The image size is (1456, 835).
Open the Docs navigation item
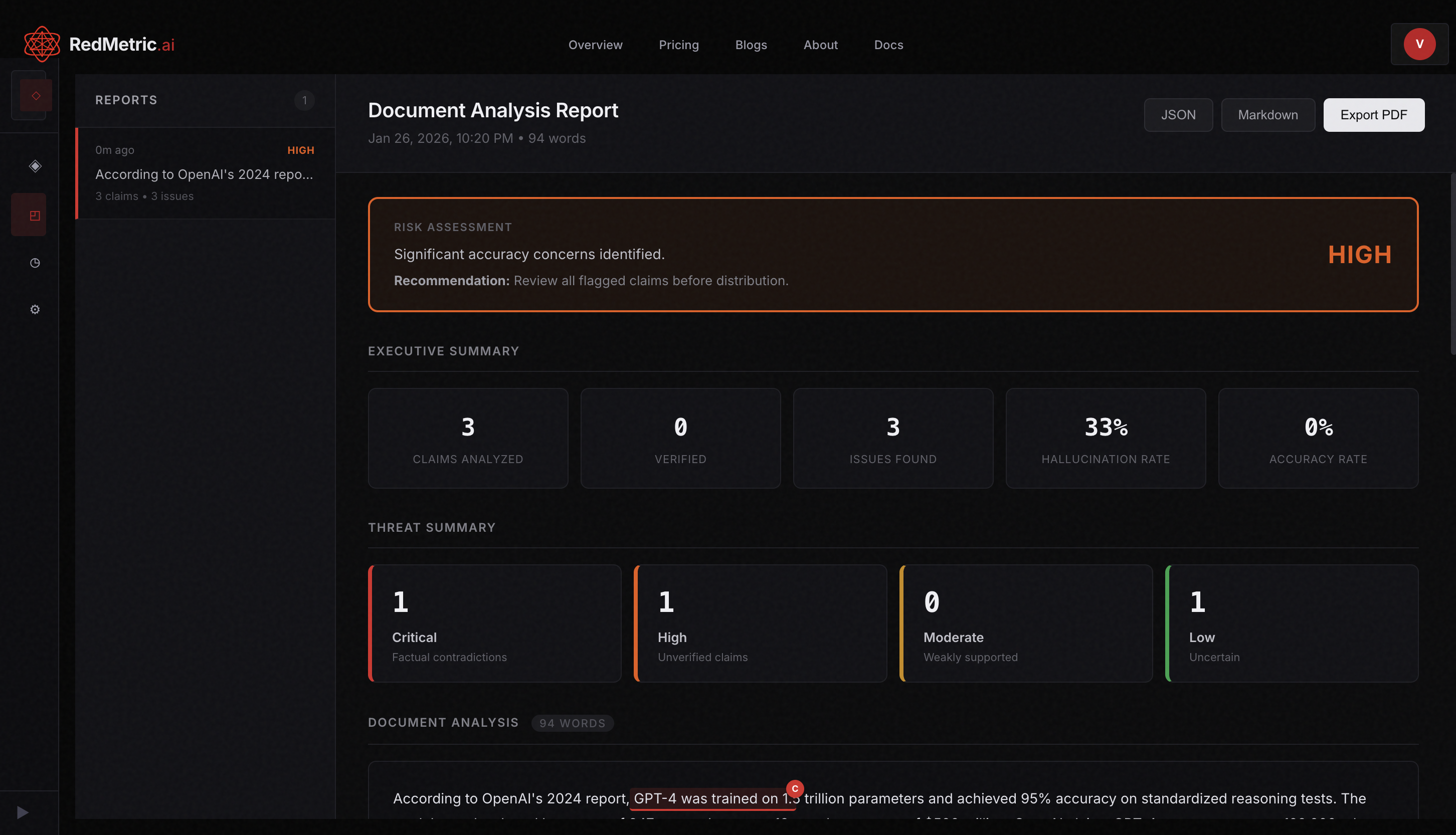[888, 45]
